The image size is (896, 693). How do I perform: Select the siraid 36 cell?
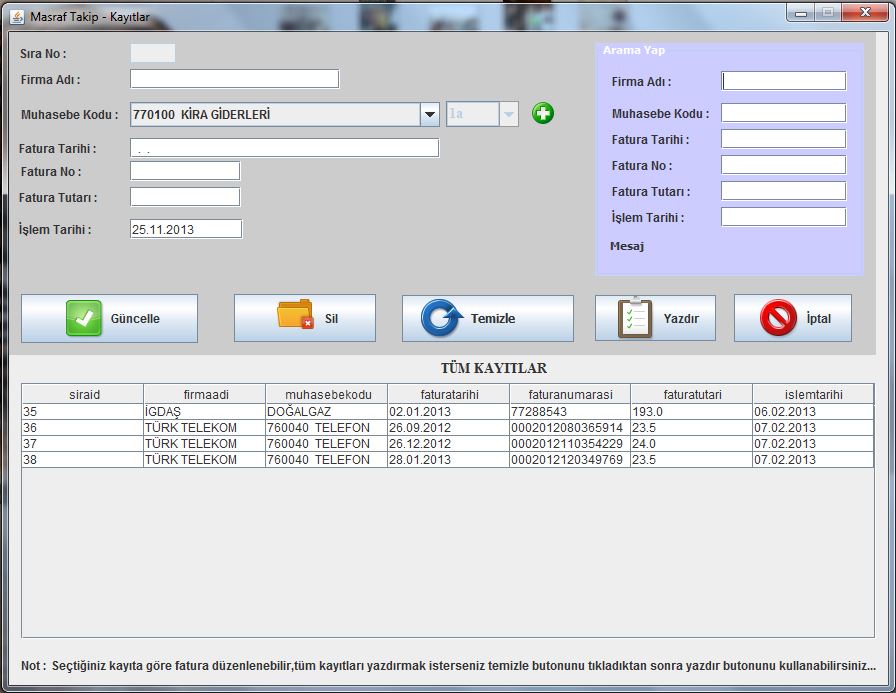(83, 427)
